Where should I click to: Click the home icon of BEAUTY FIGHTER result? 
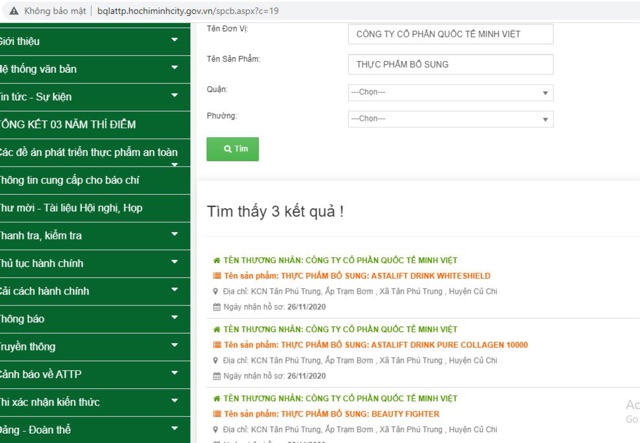(x=217, y=398)
